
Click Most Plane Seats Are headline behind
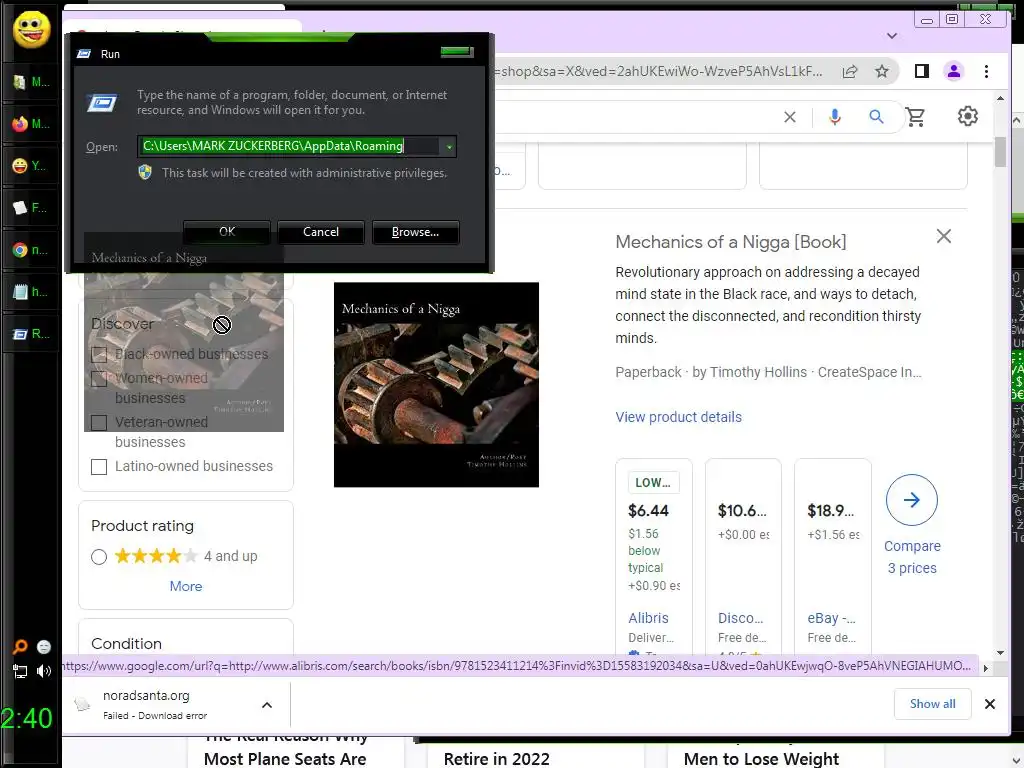point(285,759)
